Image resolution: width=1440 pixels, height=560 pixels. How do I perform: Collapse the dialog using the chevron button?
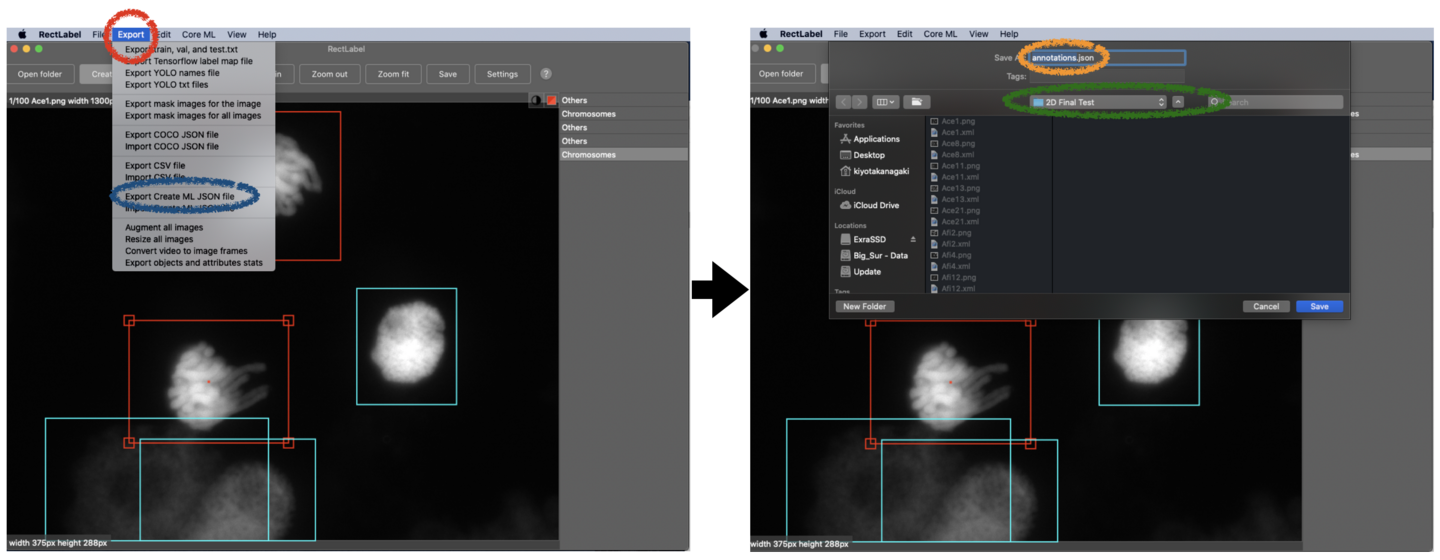(x=1178, y=102)
